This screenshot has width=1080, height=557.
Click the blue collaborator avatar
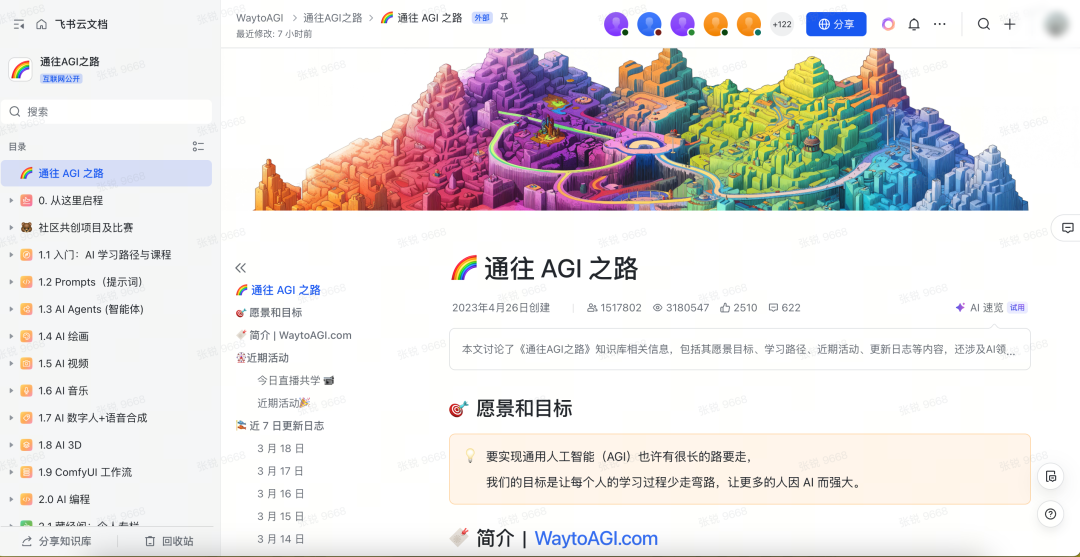point(649,24)
